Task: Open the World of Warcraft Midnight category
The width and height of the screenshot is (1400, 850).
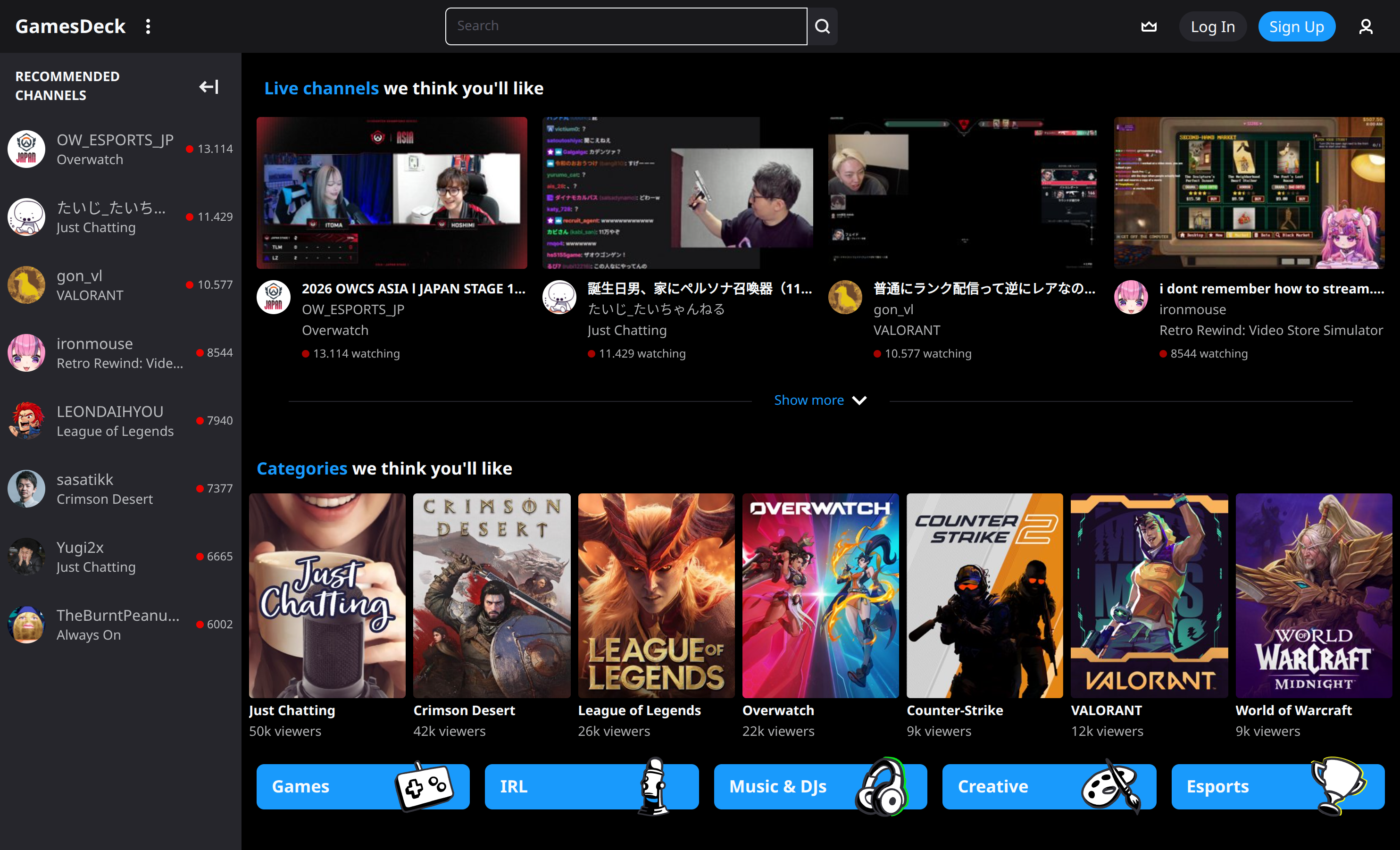Action: tap(1314, 596)
